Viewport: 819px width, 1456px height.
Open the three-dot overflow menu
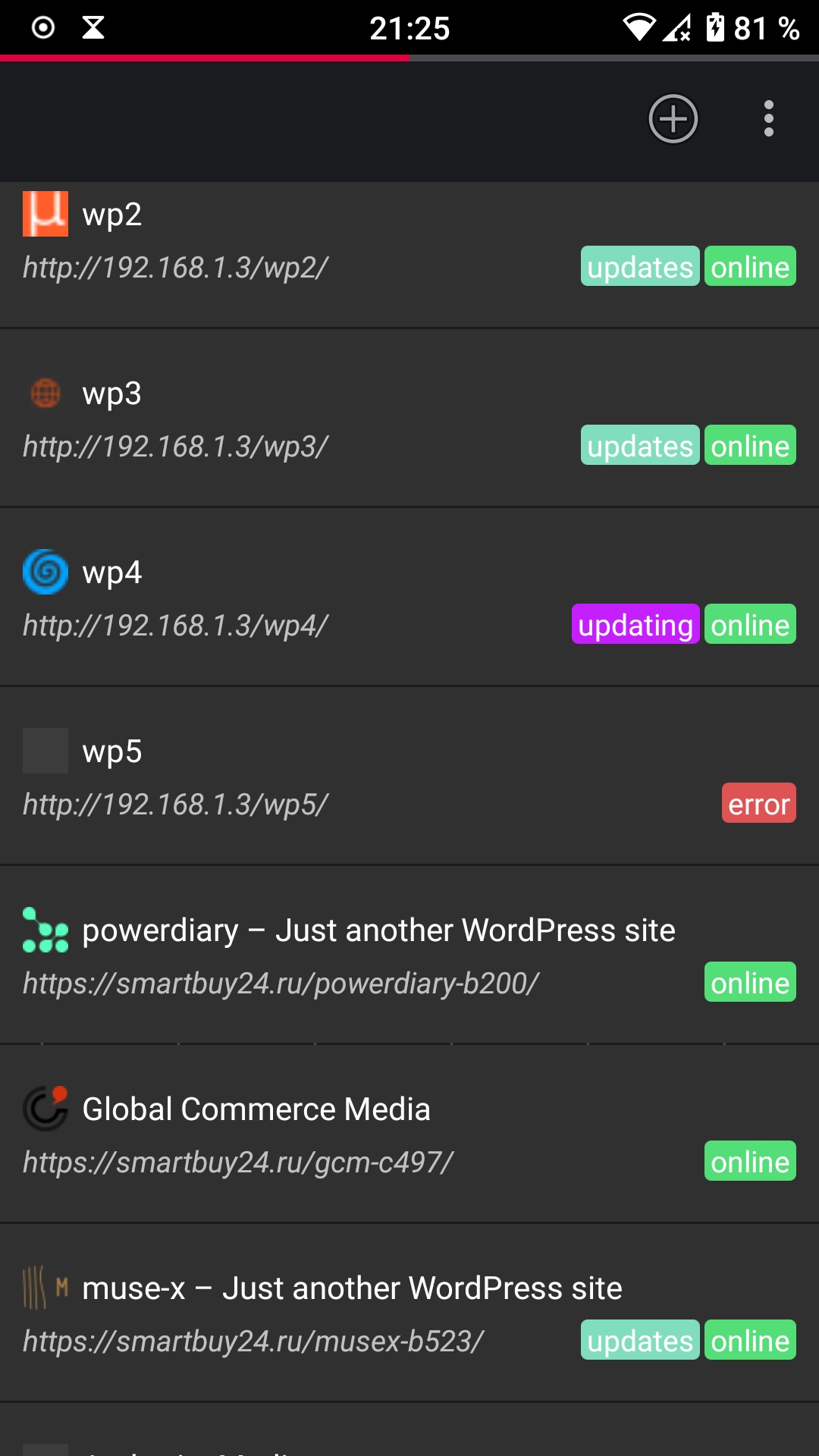tap(768, 119)
